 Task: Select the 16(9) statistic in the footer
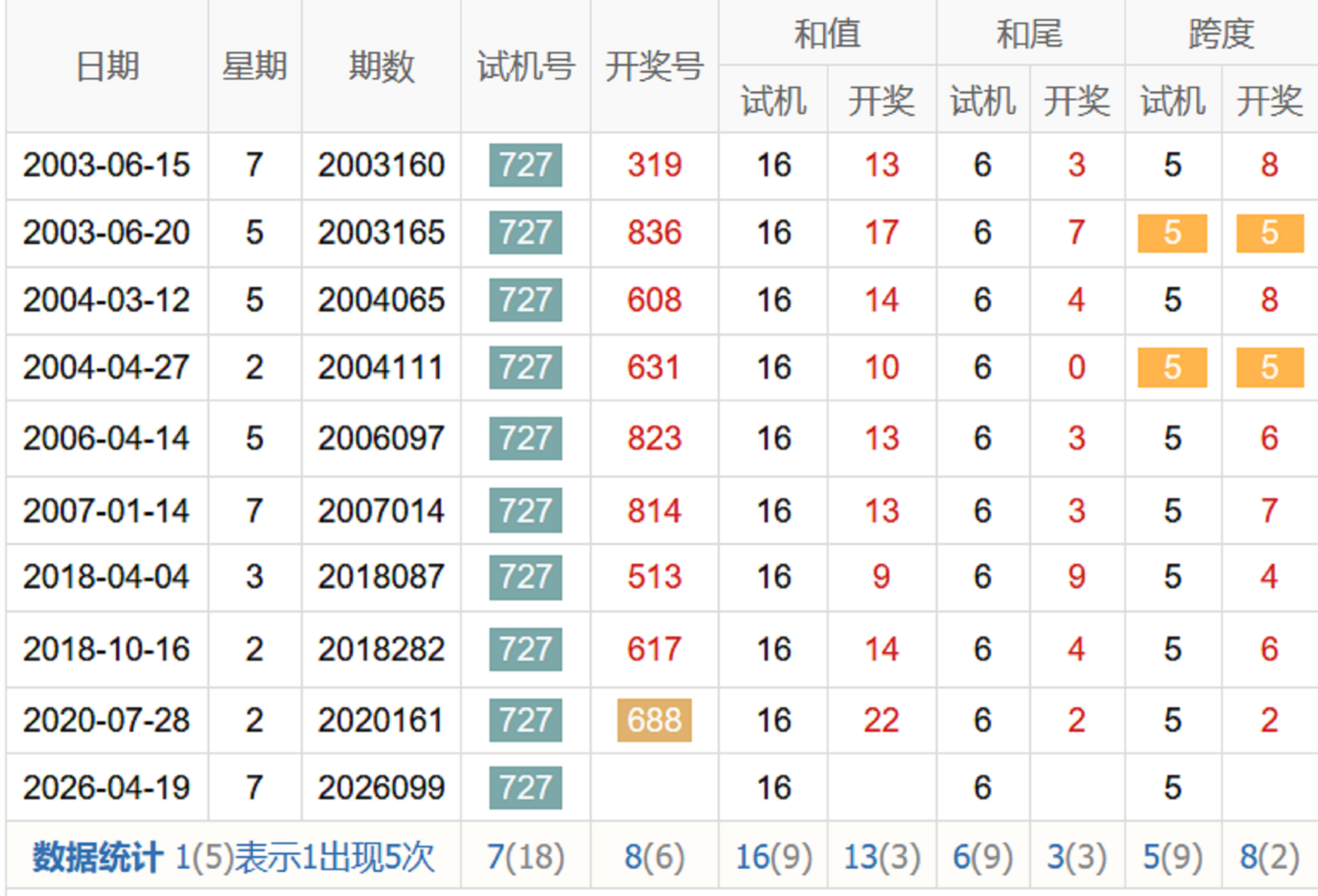[x=773, y=857]
